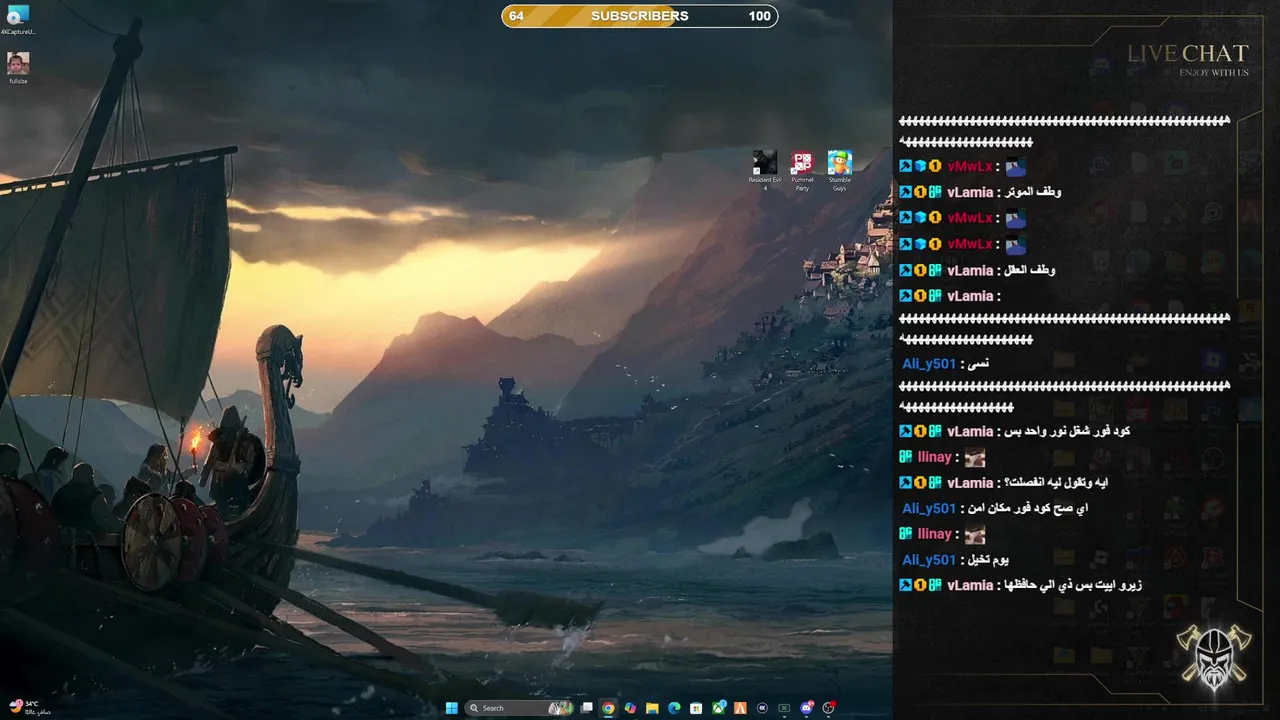1280x720 pixels.
Task: Launch Resident Evil 4 desktop shortcut
Action: tap(765, 170)
